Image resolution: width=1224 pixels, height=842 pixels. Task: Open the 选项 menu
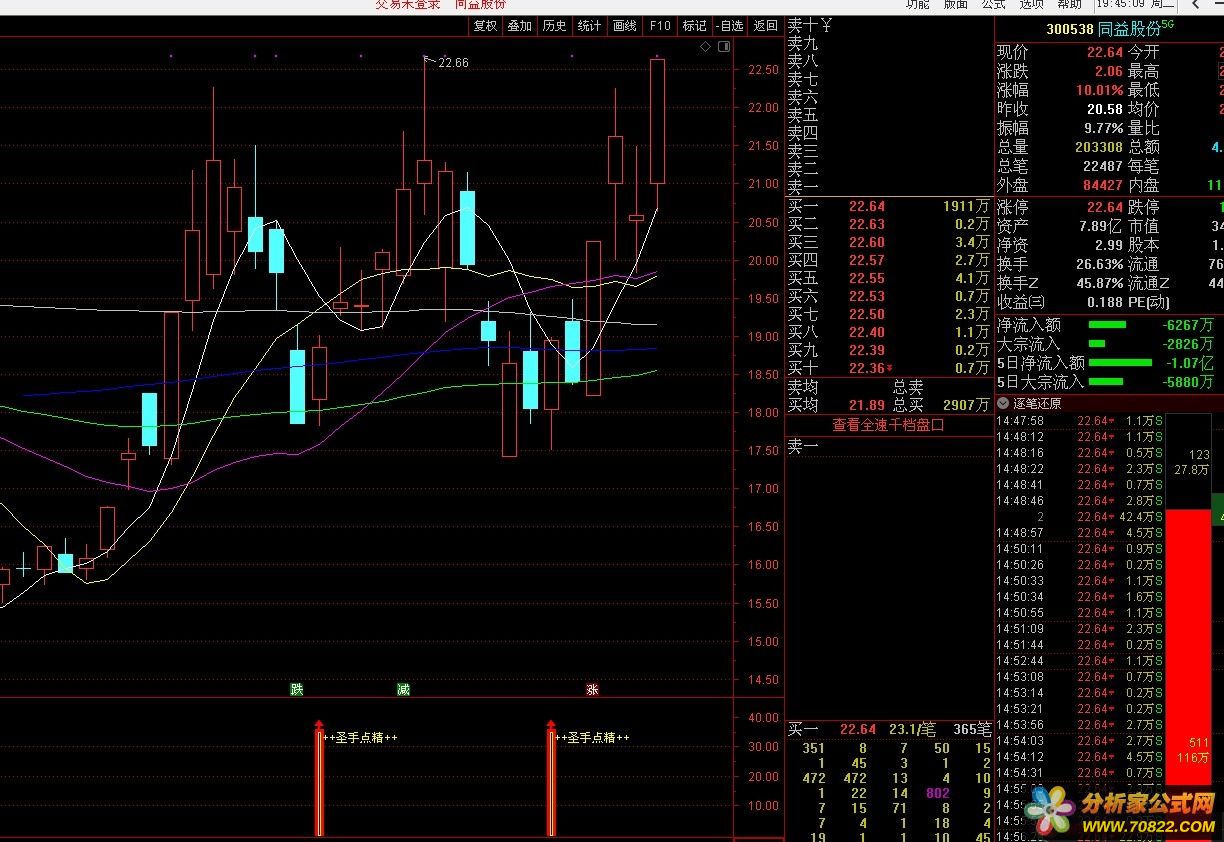point(1031,4)
